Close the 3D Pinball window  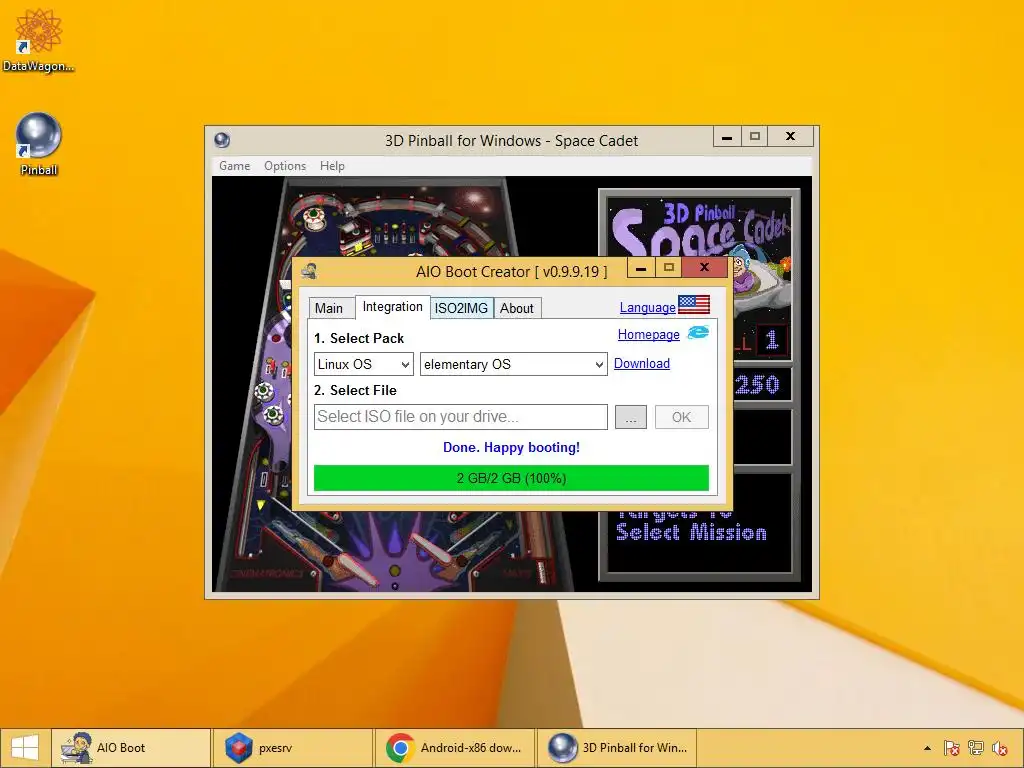791,136
